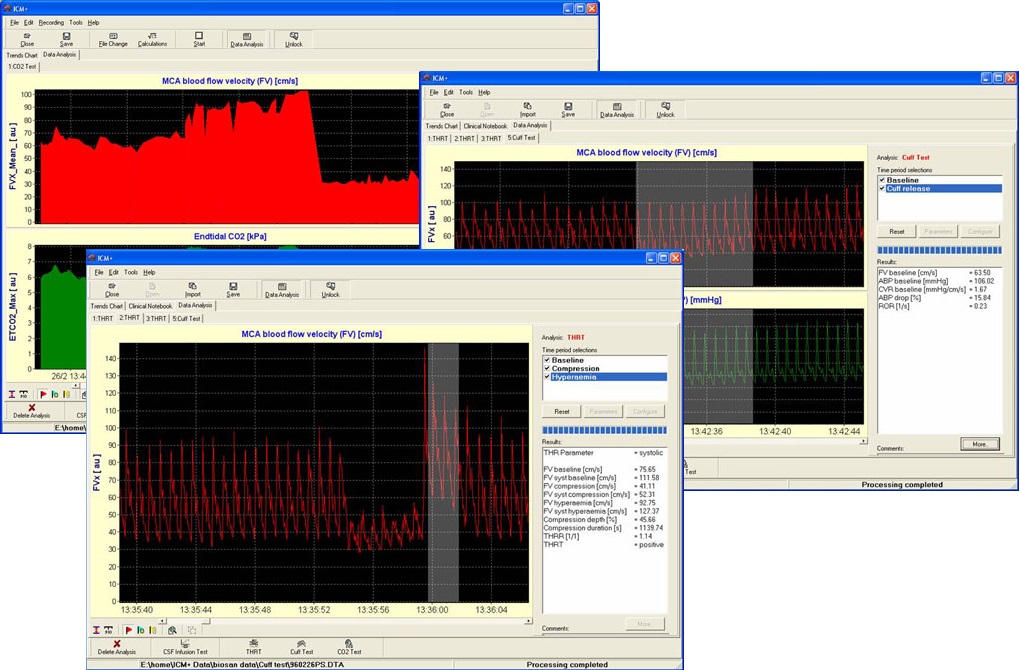Open the Tools menu in the Cuff Test window

tap(466, 92)
